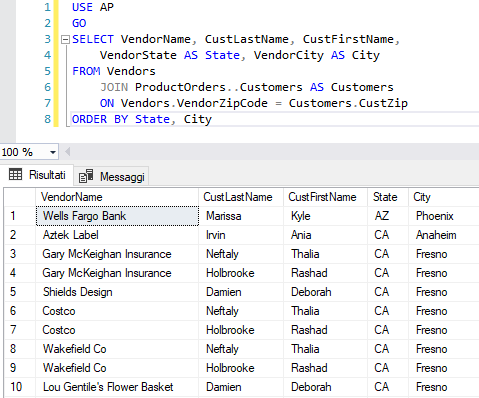Select the Wells Fargo Bank cell
This screenshot has width=479, height=398.
click(x=117, y=216)
